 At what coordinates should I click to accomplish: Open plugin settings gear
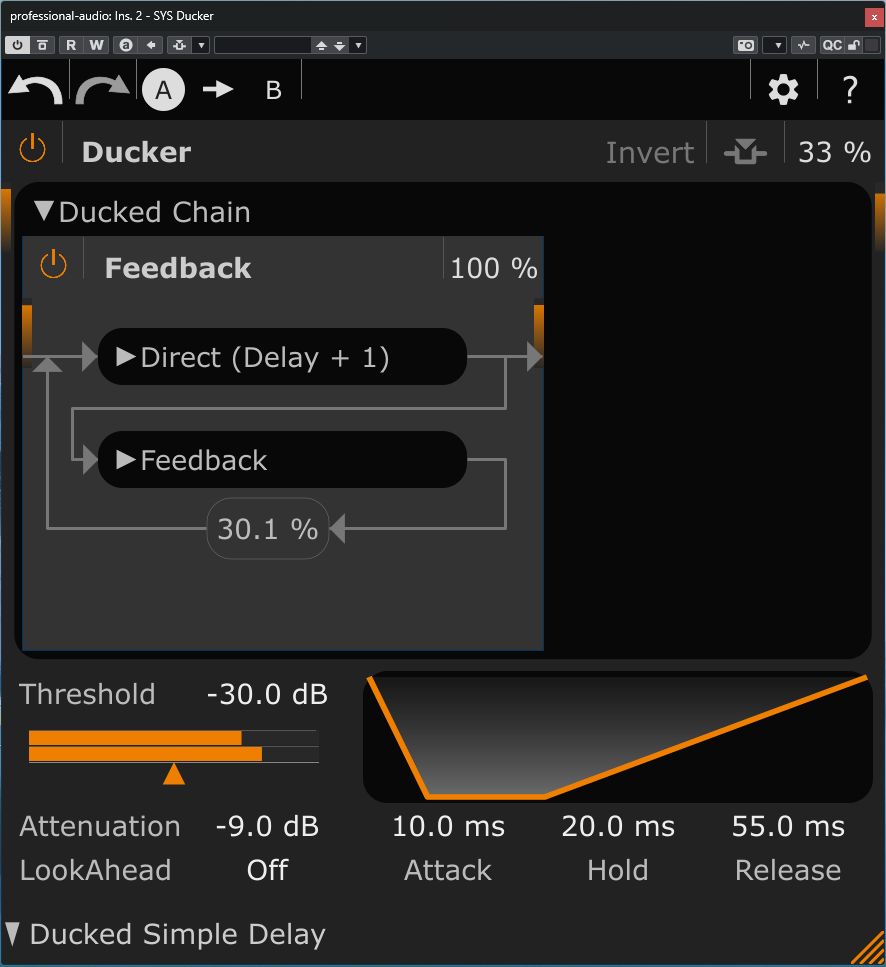[783, 90]
